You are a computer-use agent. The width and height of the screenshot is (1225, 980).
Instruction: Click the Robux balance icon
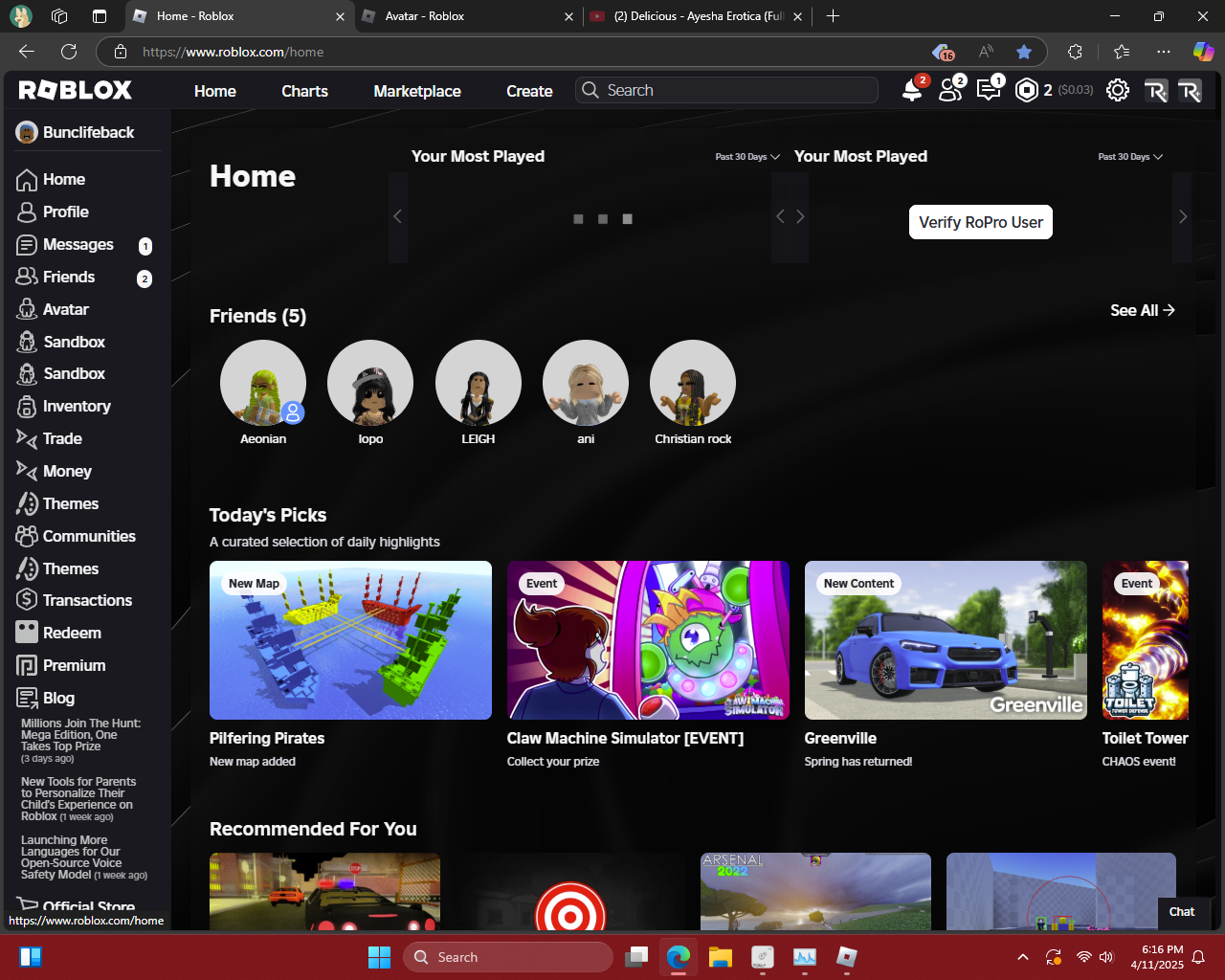(1027, 90)
